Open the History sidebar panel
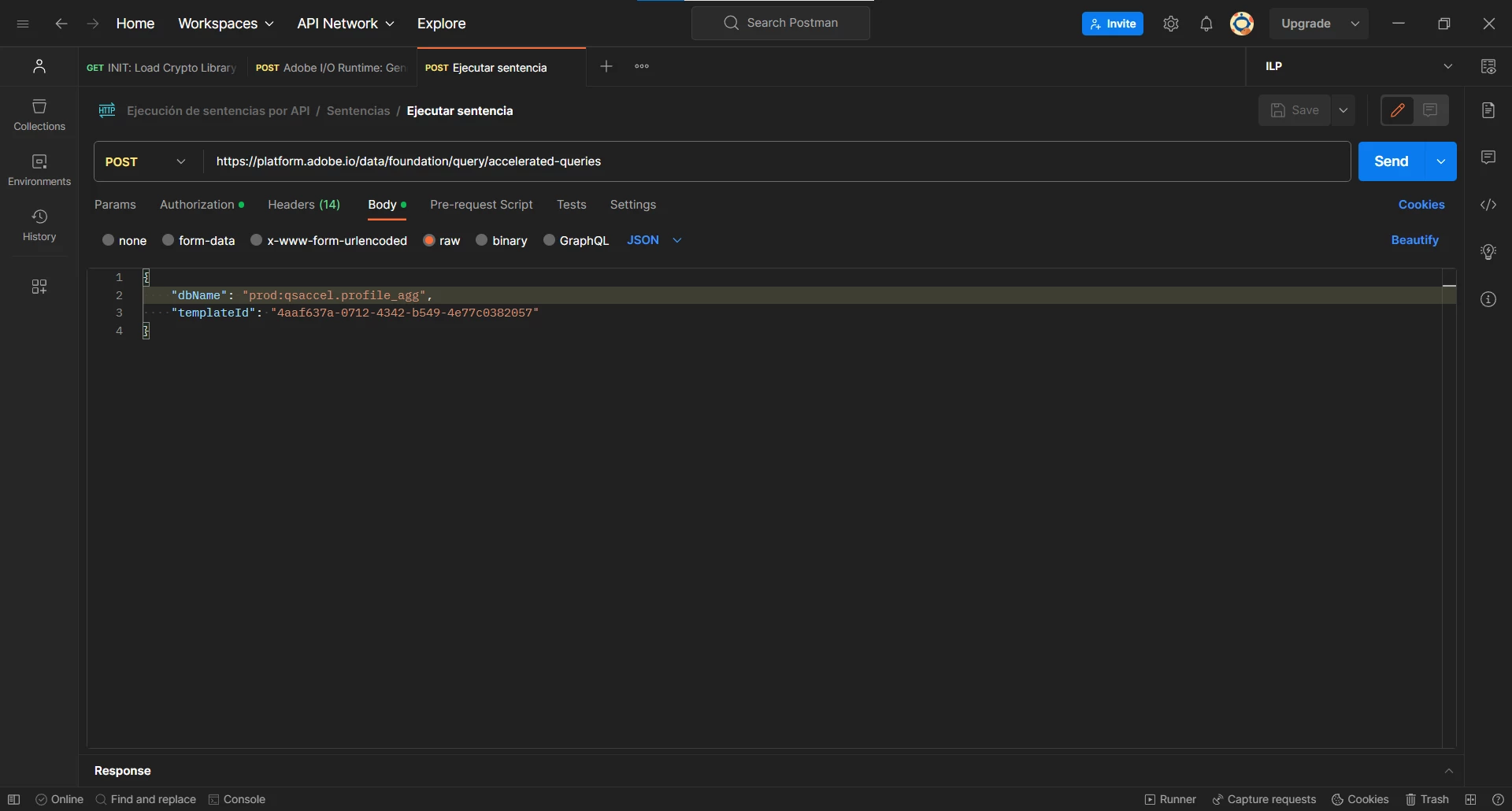 pyautogui.click(x=39, y=225)
